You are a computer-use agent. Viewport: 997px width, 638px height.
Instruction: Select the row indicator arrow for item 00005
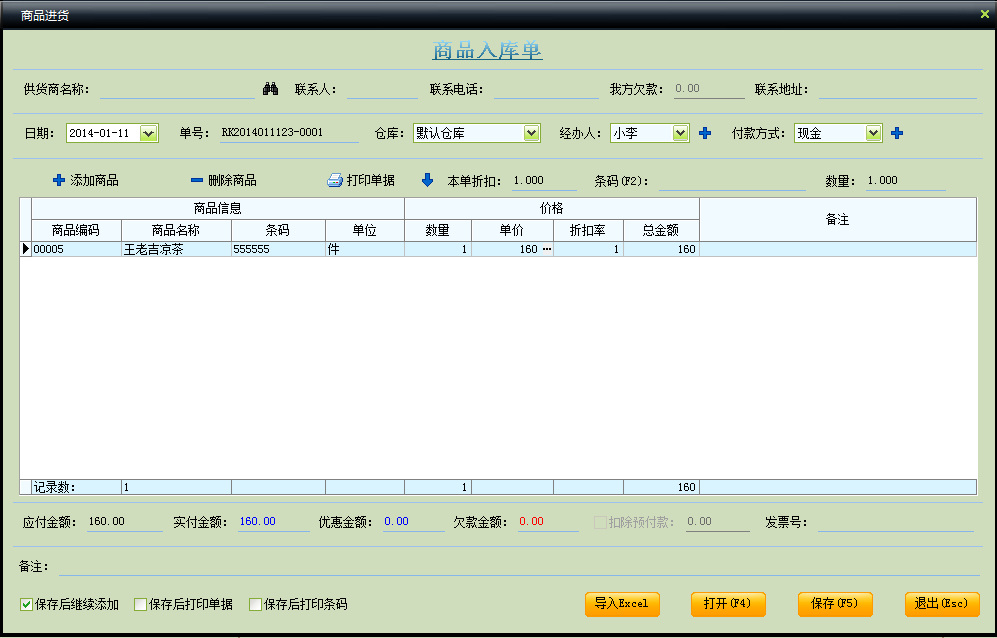tap(25, 249)
